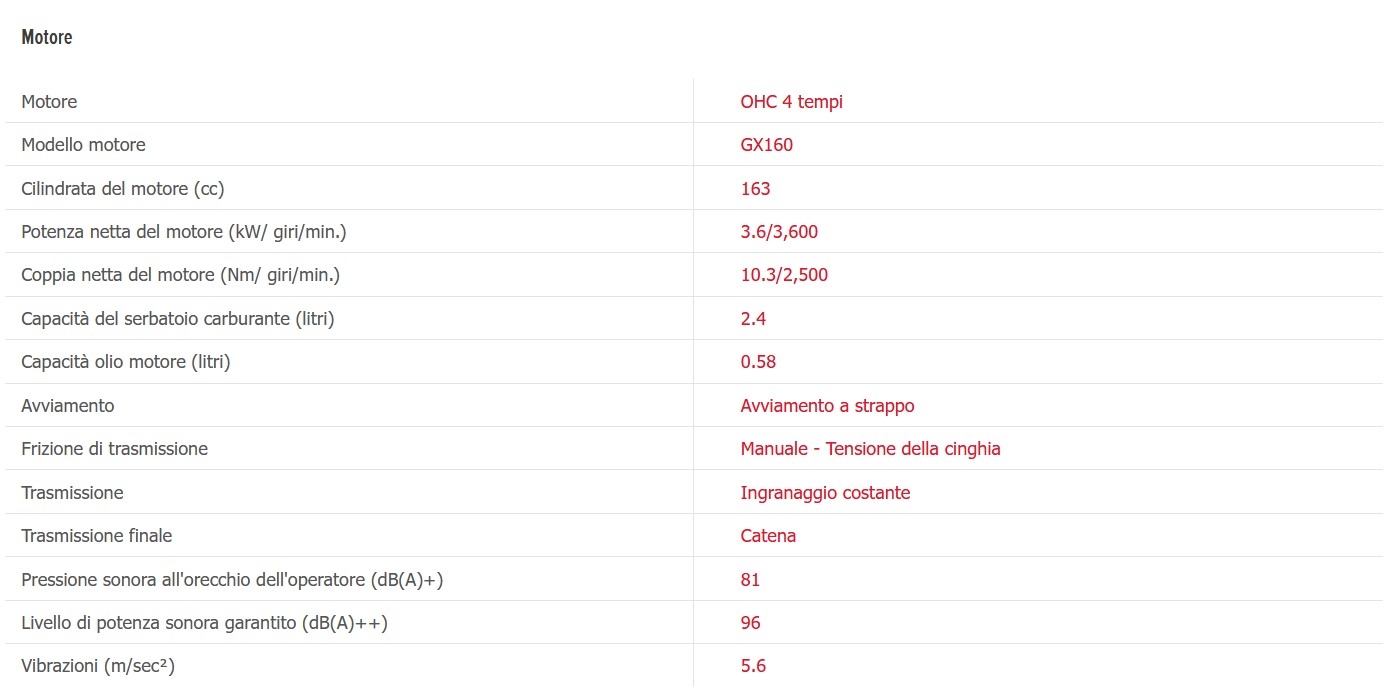Click the 0.58 oil capacity value
The width and height of the screenshot is (1399, 700).
pos(758,362)
